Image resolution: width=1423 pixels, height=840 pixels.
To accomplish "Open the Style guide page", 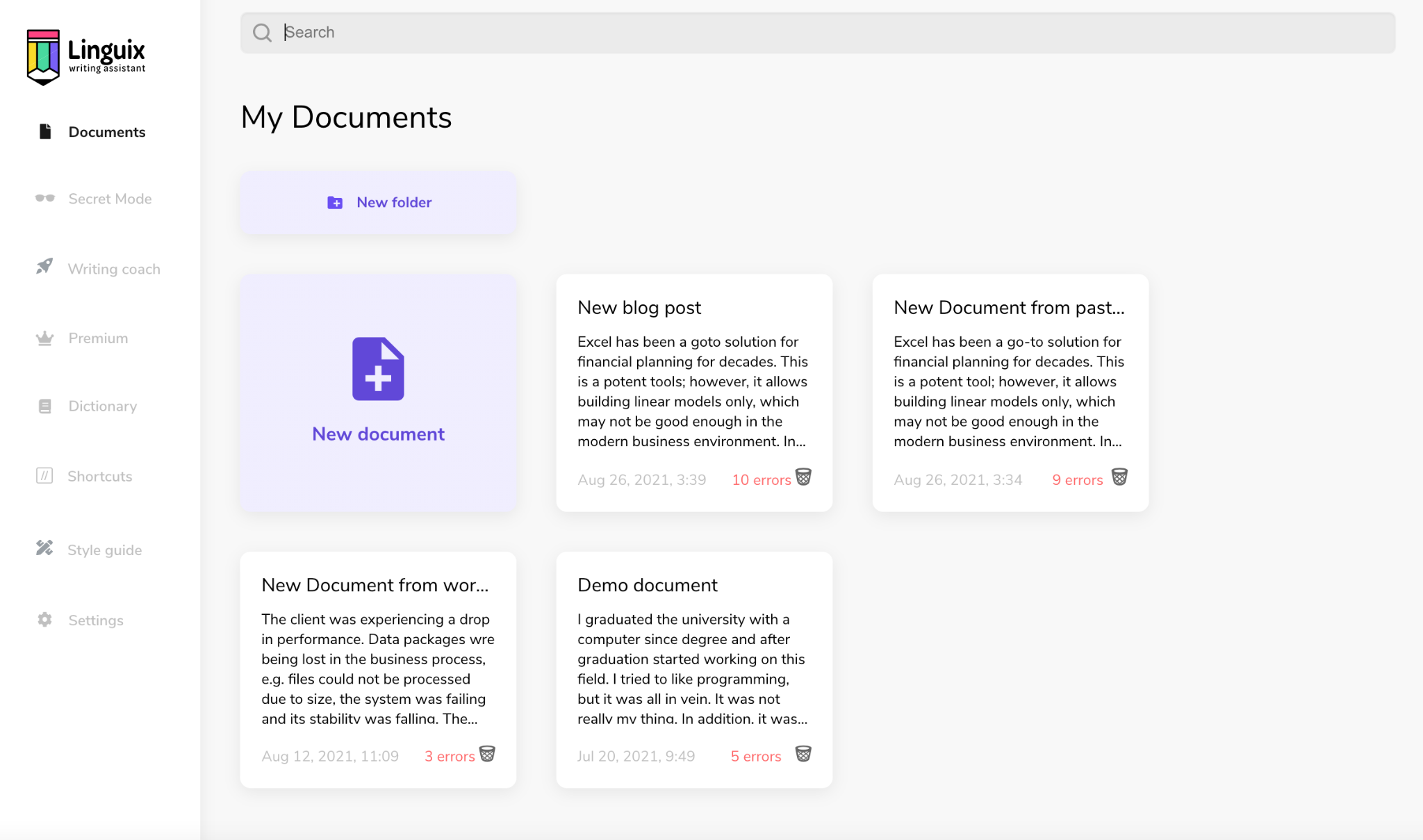I will pos(104,550).
